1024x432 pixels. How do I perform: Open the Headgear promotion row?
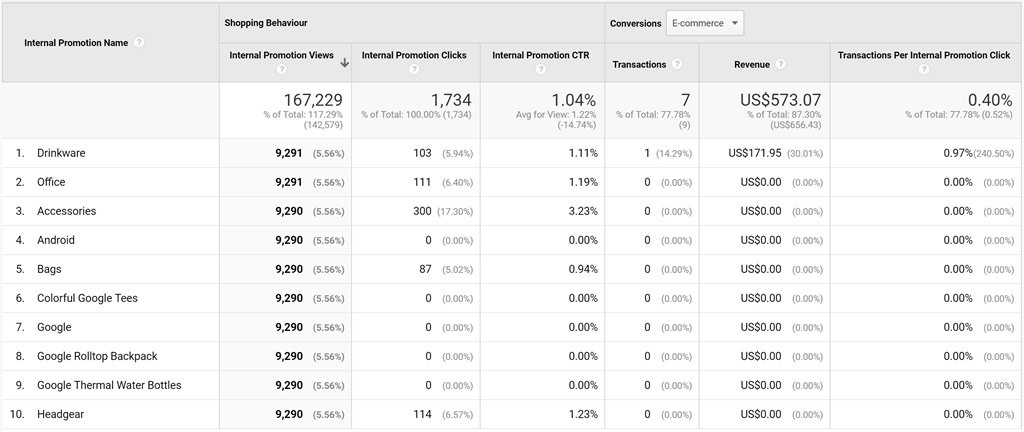(61, 414)
